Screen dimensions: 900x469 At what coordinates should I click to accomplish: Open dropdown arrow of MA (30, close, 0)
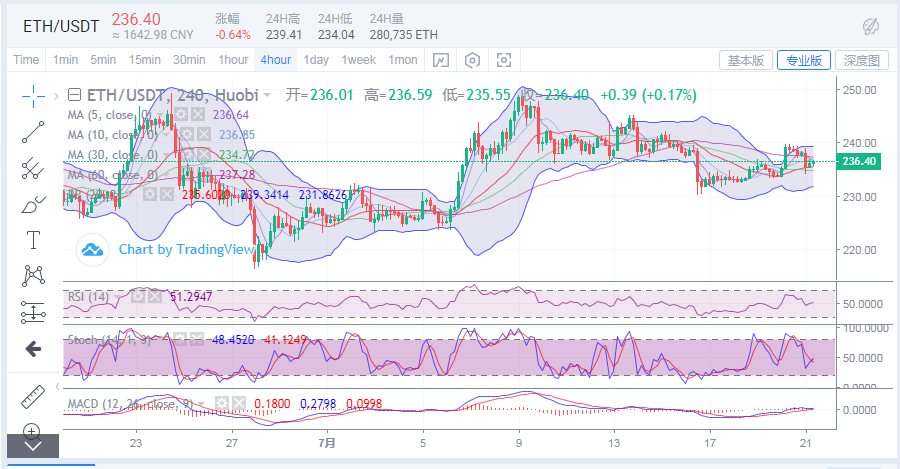point(166,155)
